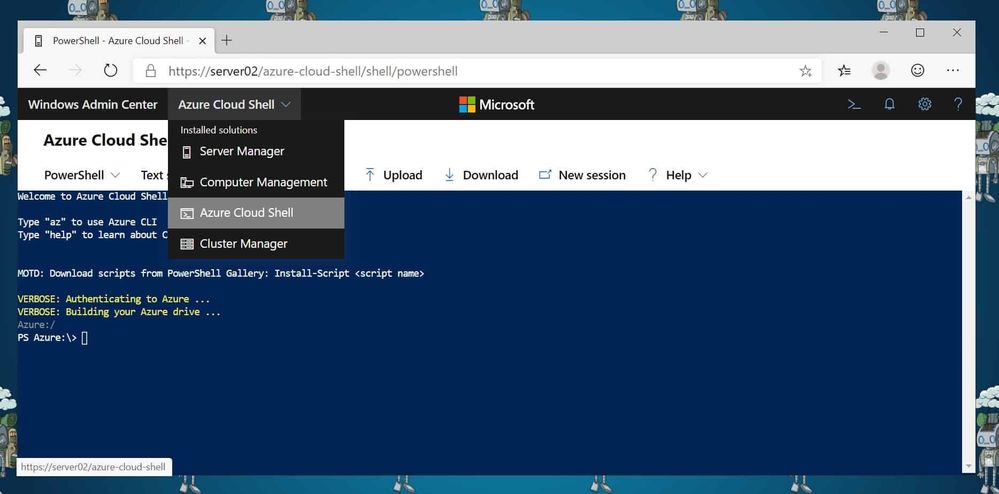Image resolution: width=999 pixels, height=494 pixels.
Task: Click the Cluster Manager icon
Action: coord(187,243)
